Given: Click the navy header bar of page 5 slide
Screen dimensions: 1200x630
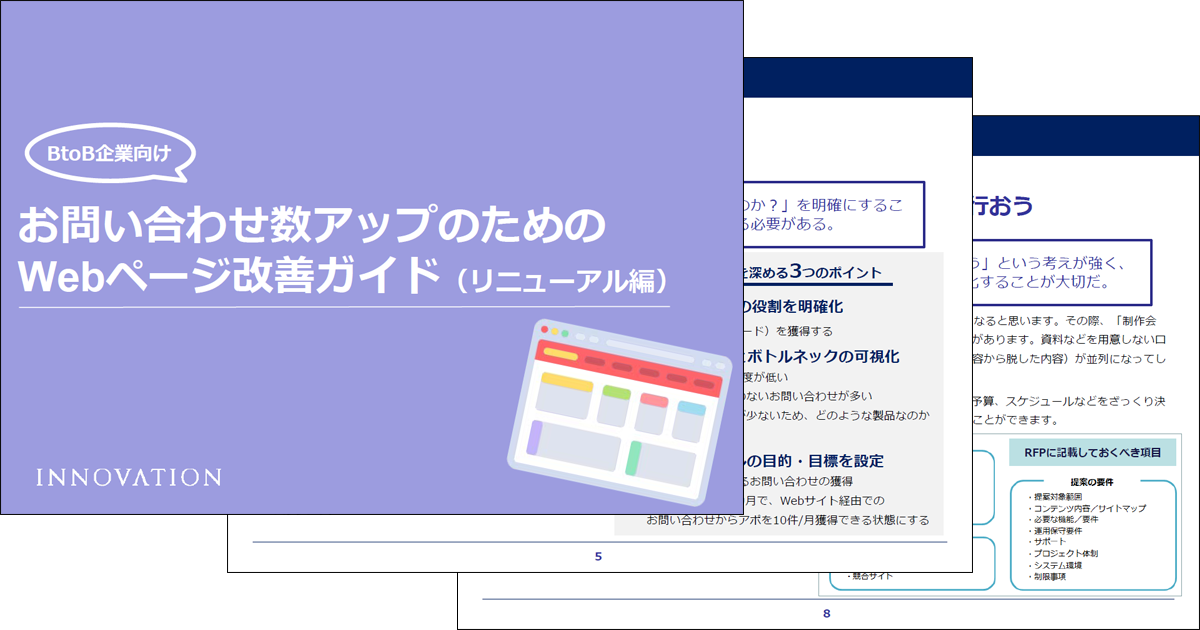Looking at the screenshot, I should 858,77.
